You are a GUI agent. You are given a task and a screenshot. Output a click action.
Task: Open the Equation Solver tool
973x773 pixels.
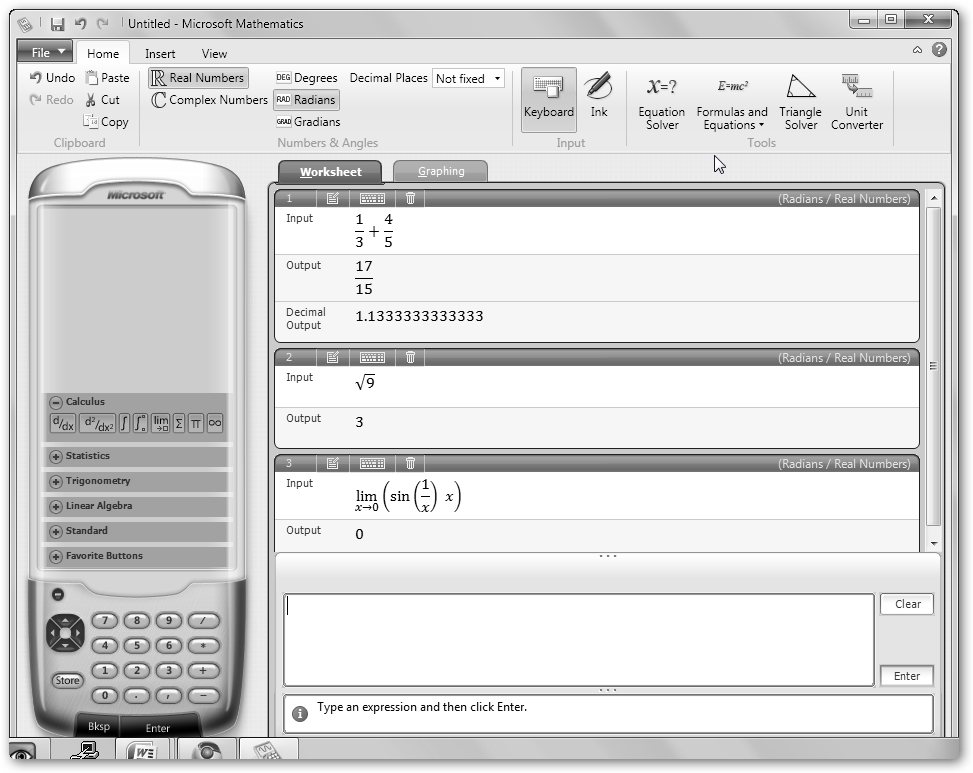[661, 101]
